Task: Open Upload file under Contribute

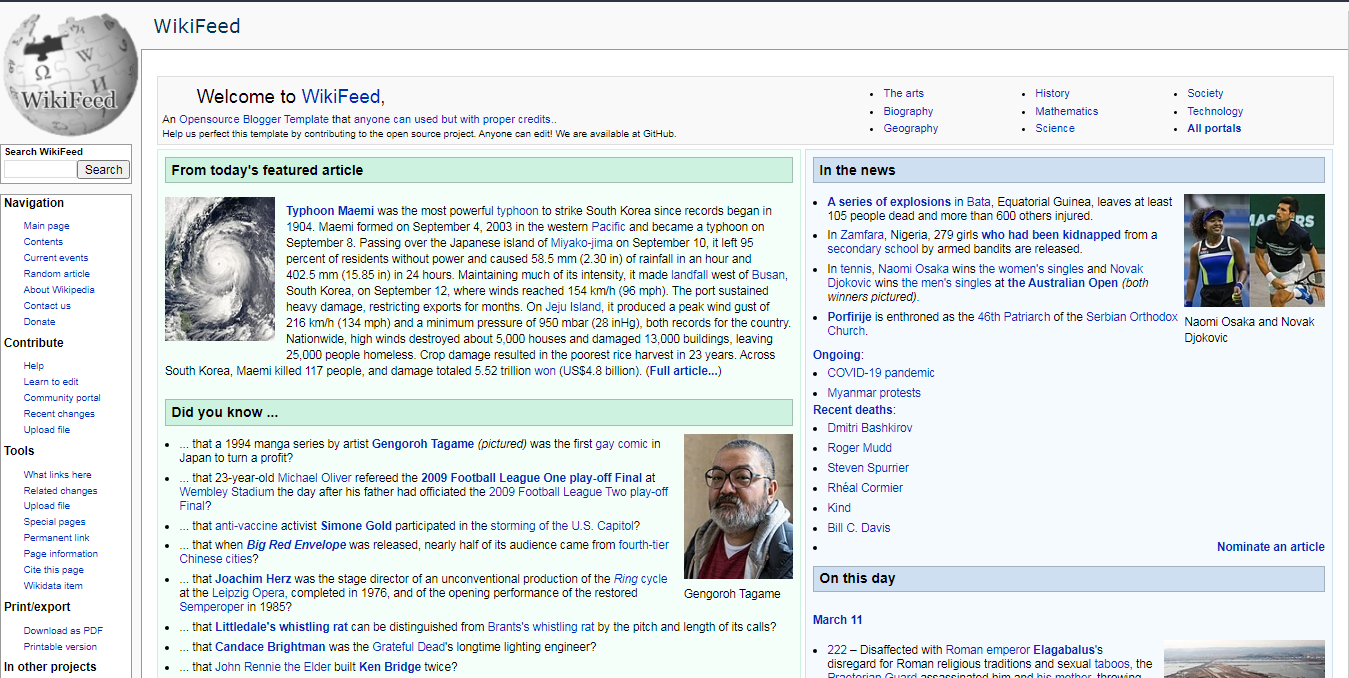Action: [47, 430]
